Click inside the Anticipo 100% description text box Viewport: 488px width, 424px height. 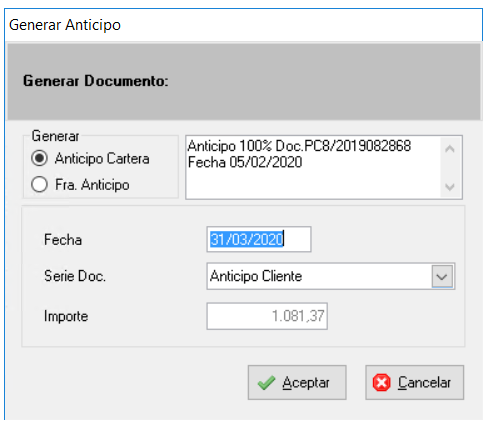click(313, 167)
